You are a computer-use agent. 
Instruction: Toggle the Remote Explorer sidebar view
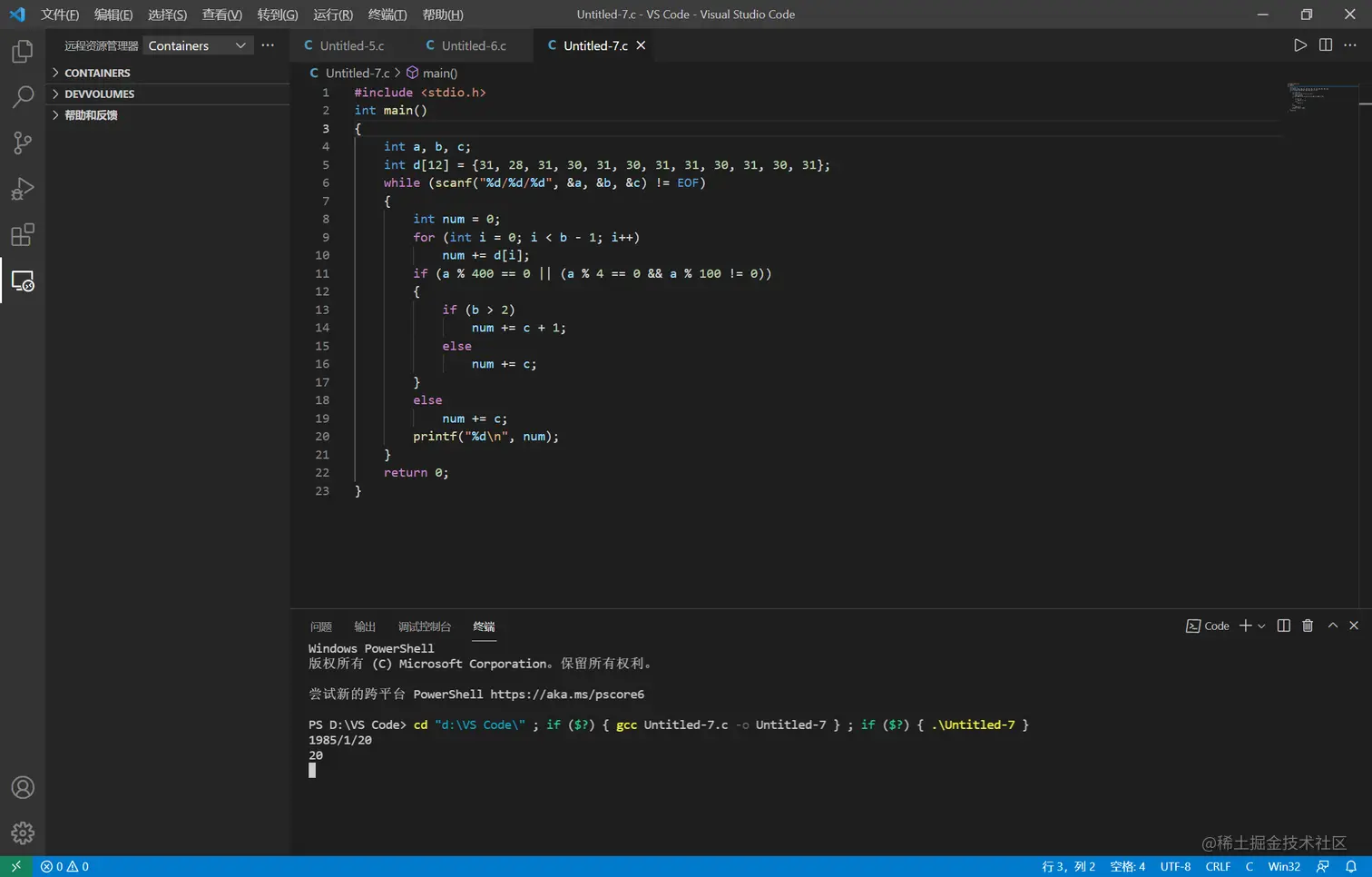[x=23, y=281]
